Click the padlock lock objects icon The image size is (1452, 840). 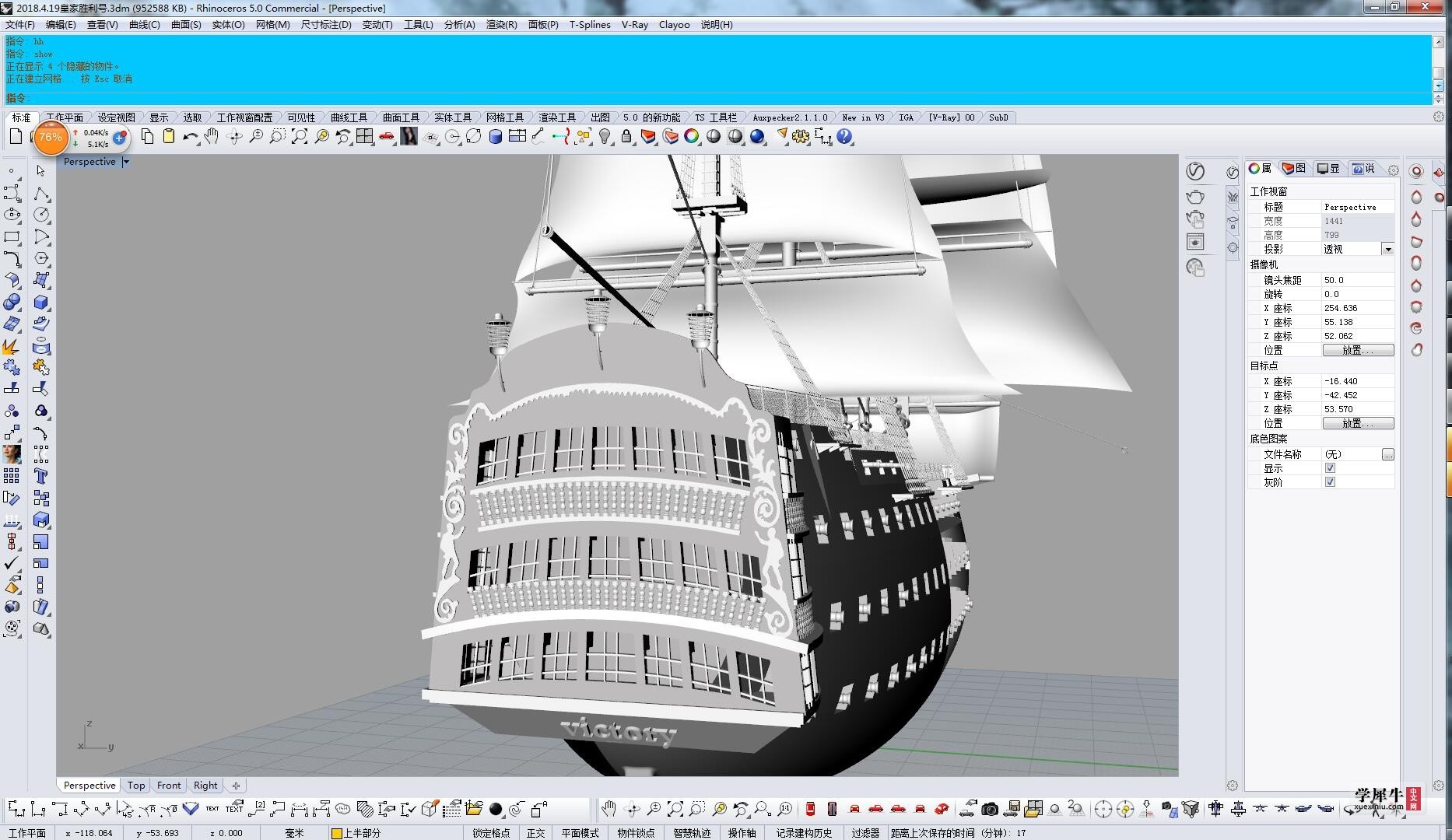point(626,137)
